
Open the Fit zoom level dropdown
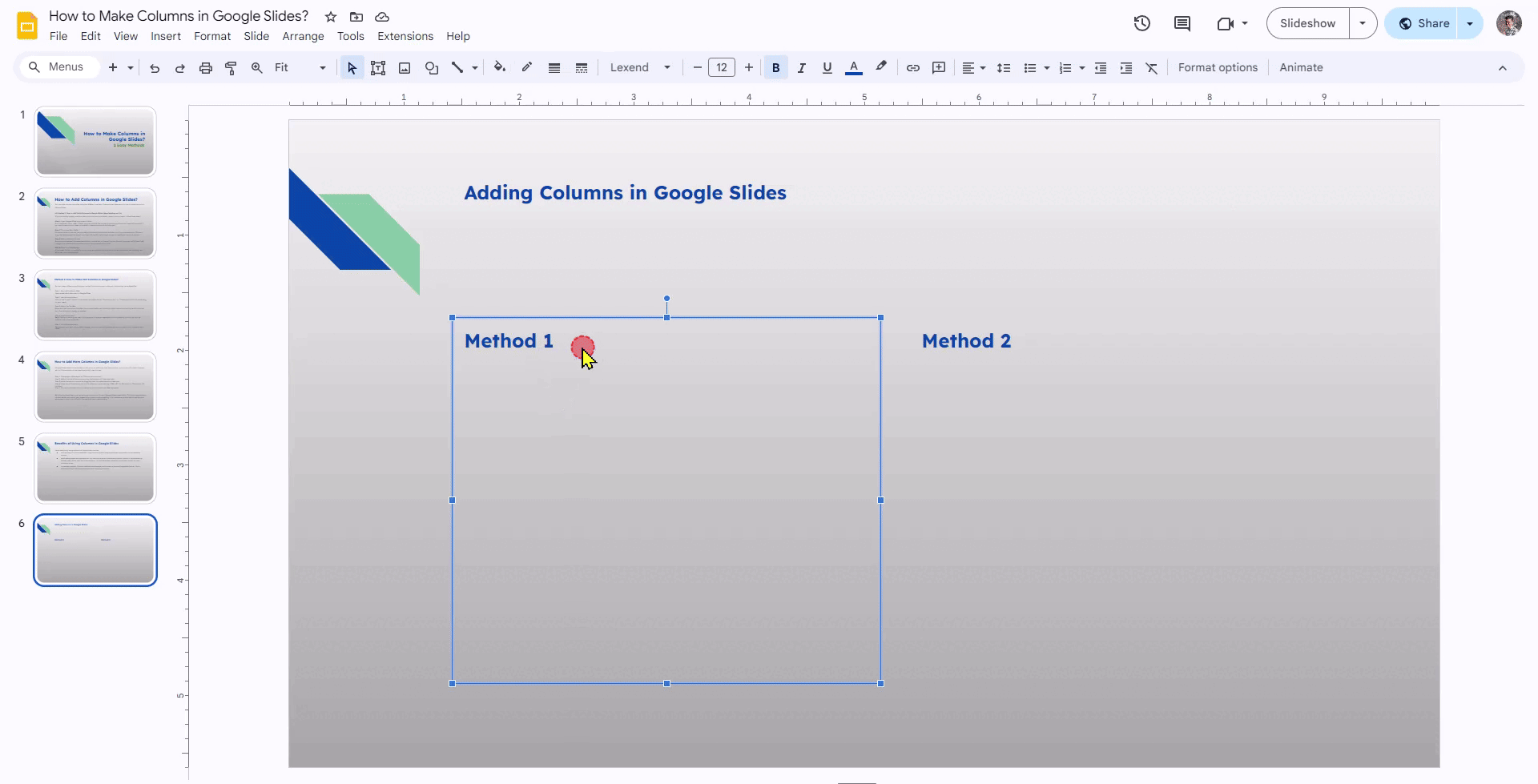[300, 68]
